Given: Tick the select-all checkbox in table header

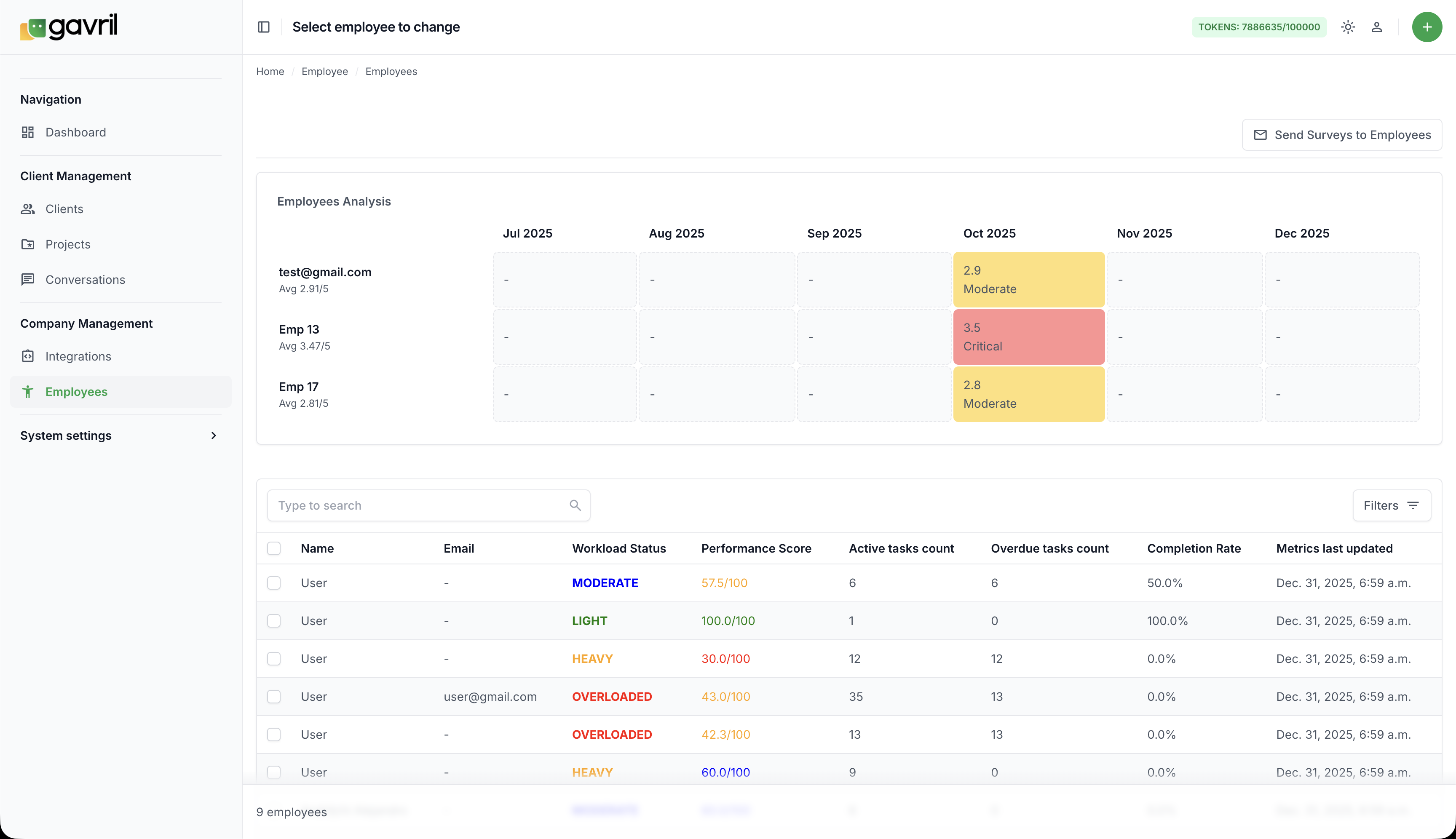Looking at the screenshot, I should (x=274, y=548).
